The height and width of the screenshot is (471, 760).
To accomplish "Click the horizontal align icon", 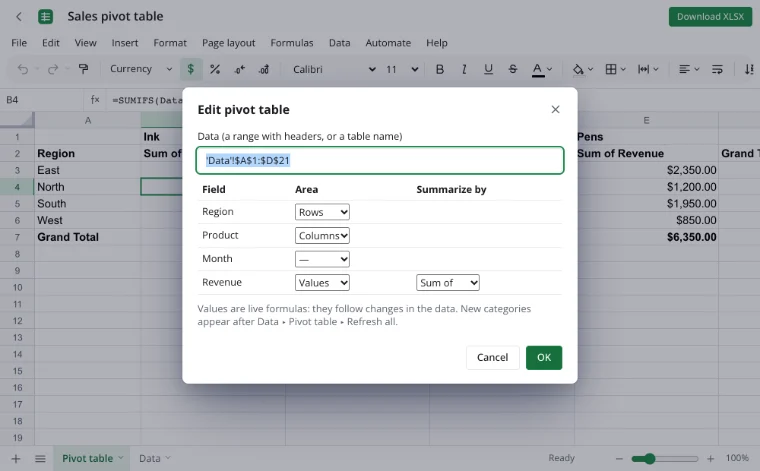I will 684,69.
